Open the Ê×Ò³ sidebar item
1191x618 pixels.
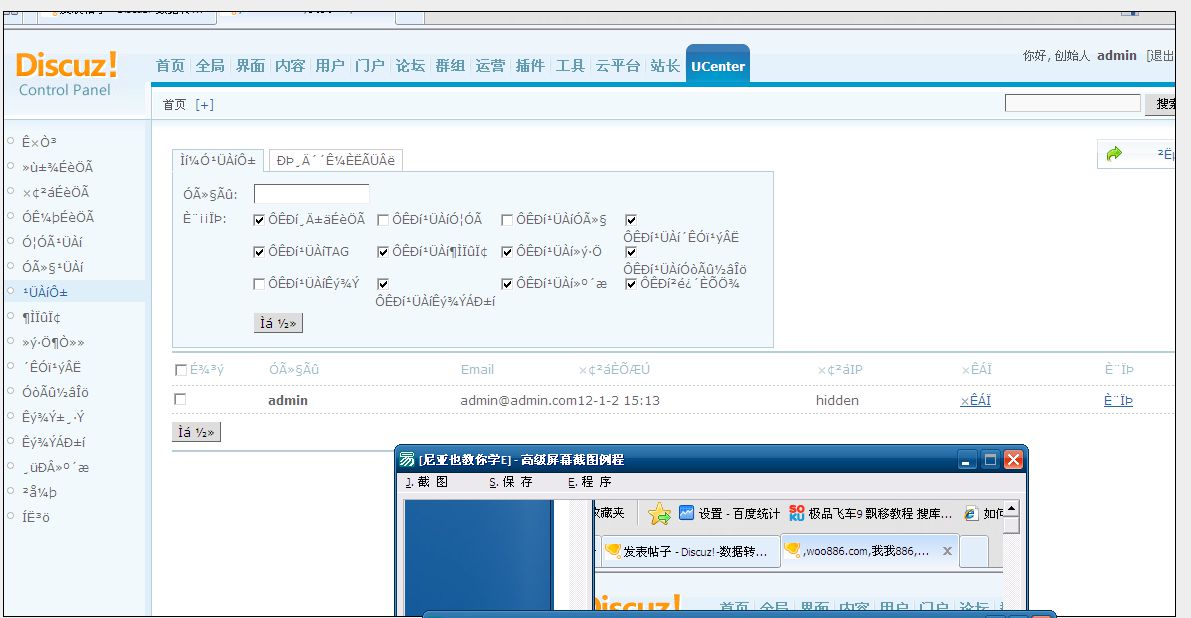click(39, 142)
